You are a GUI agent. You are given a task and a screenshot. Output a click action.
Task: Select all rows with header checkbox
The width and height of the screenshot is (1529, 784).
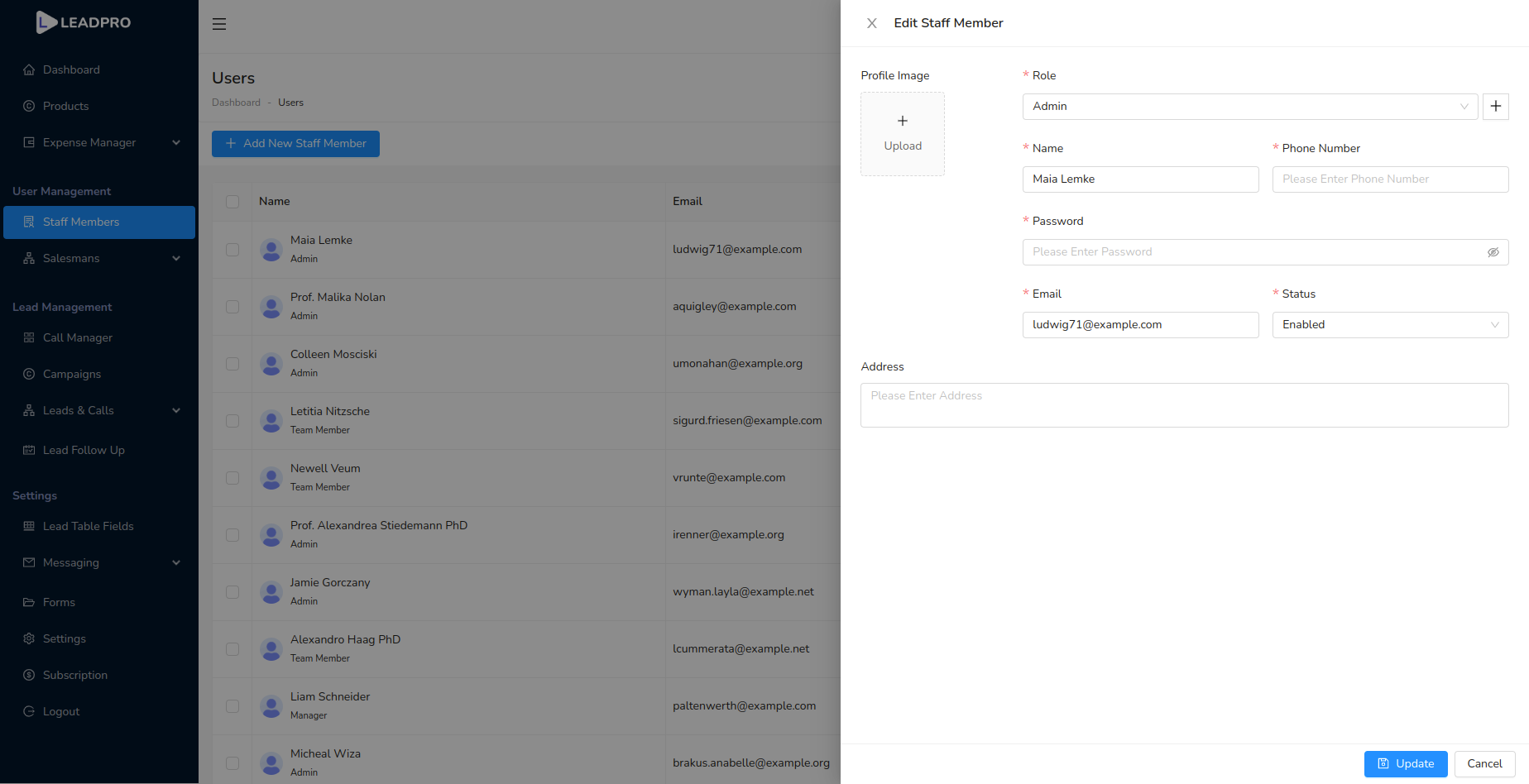[x=232, y=202]
